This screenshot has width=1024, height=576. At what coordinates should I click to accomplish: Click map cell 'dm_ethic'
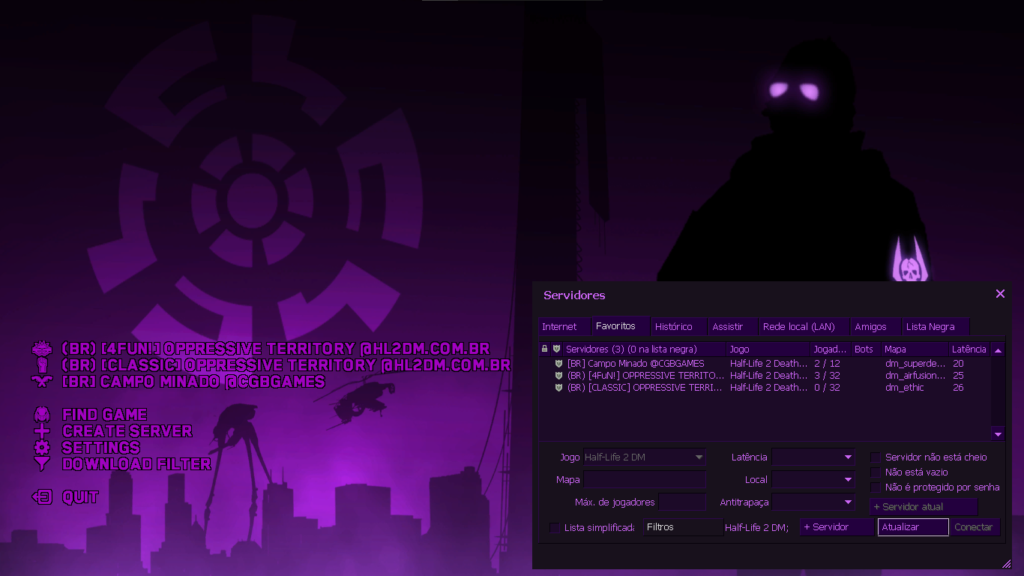(x=904, y=388)
